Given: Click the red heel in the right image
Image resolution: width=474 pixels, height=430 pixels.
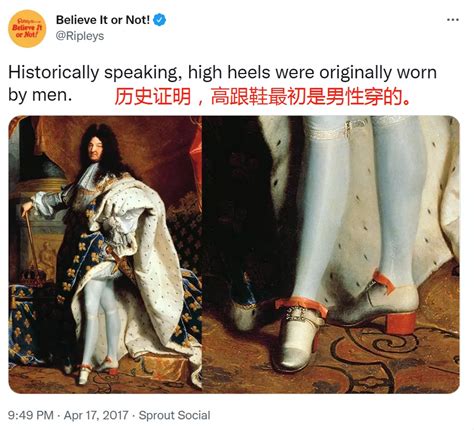Looking at the screenshot, I should pos(401,322).
